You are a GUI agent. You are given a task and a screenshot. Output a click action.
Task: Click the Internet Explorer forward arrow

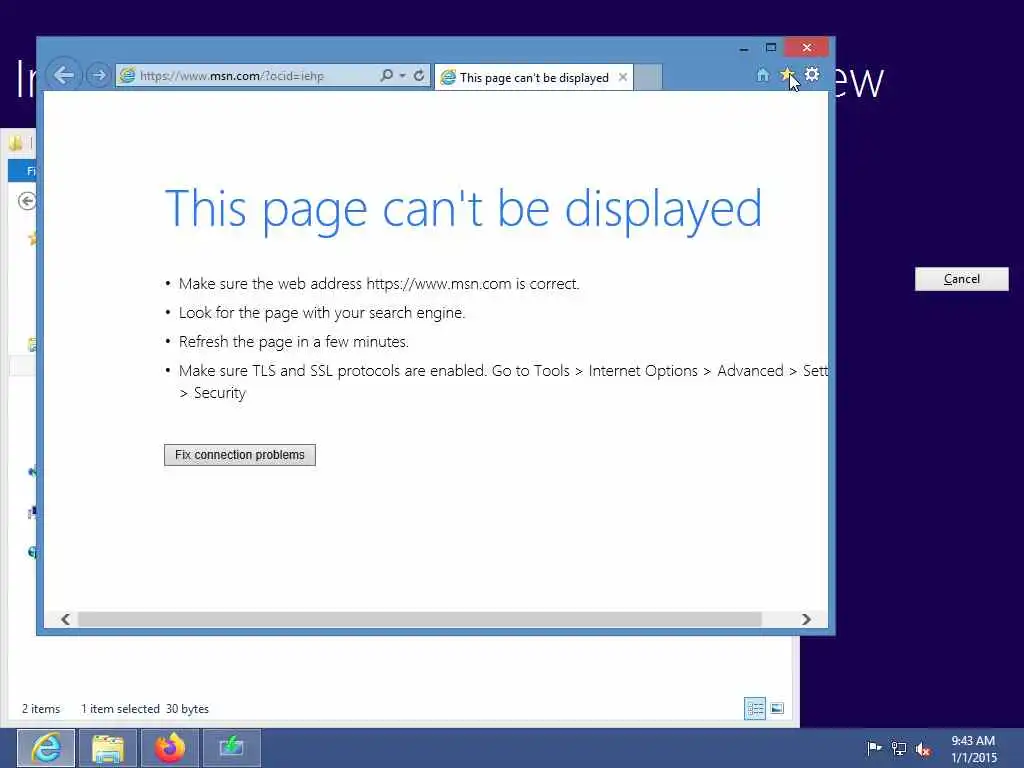coord(99,76)
